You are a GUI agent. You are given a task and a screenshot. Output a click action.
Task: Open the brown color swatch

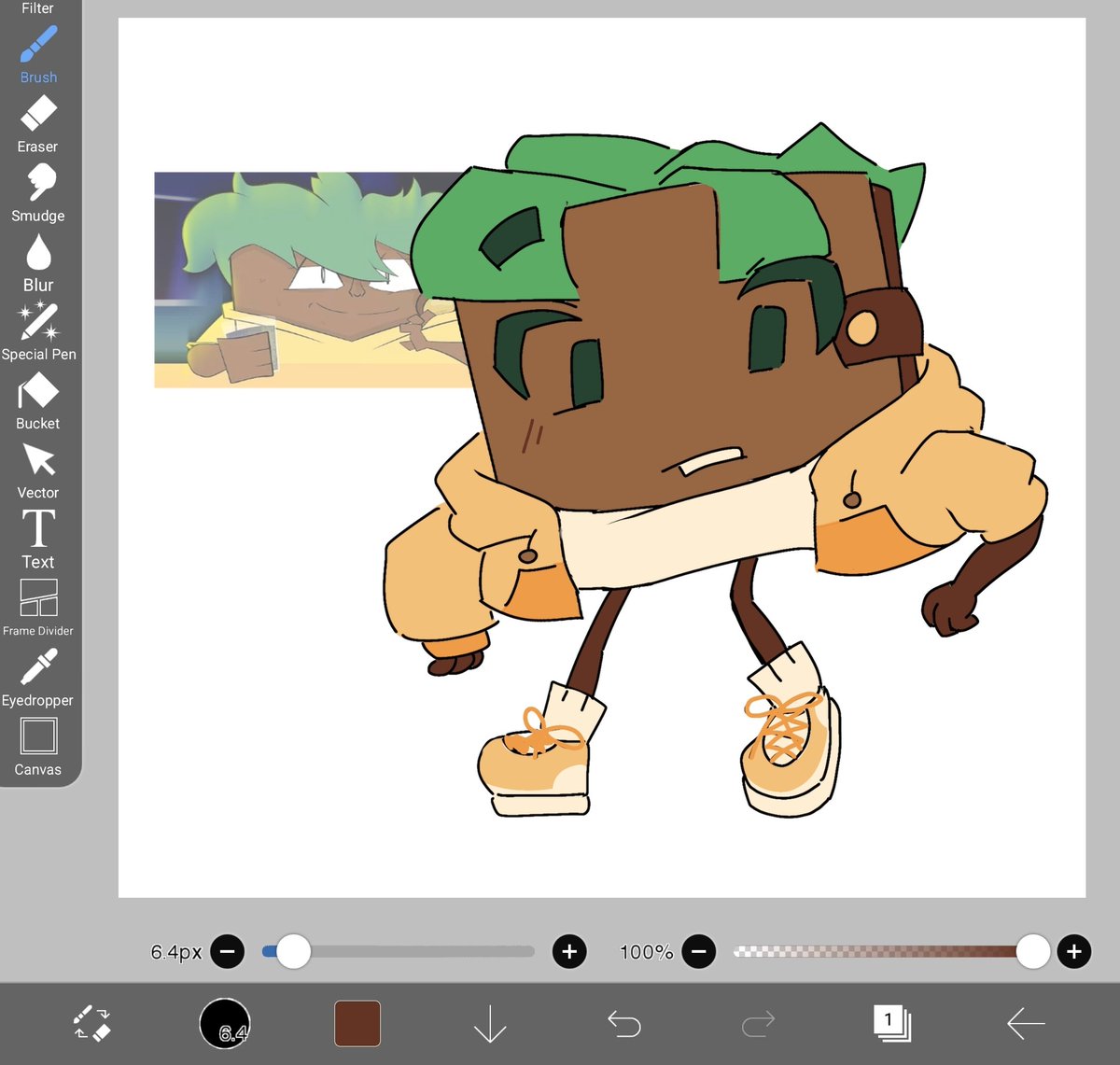357,1023
